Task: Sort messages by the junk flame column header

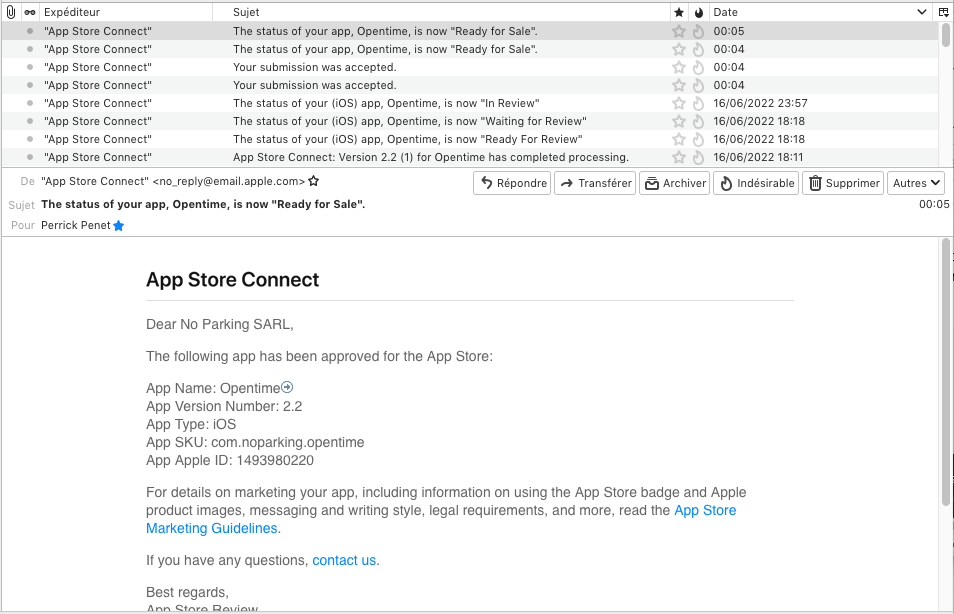Action: point(698,12)
